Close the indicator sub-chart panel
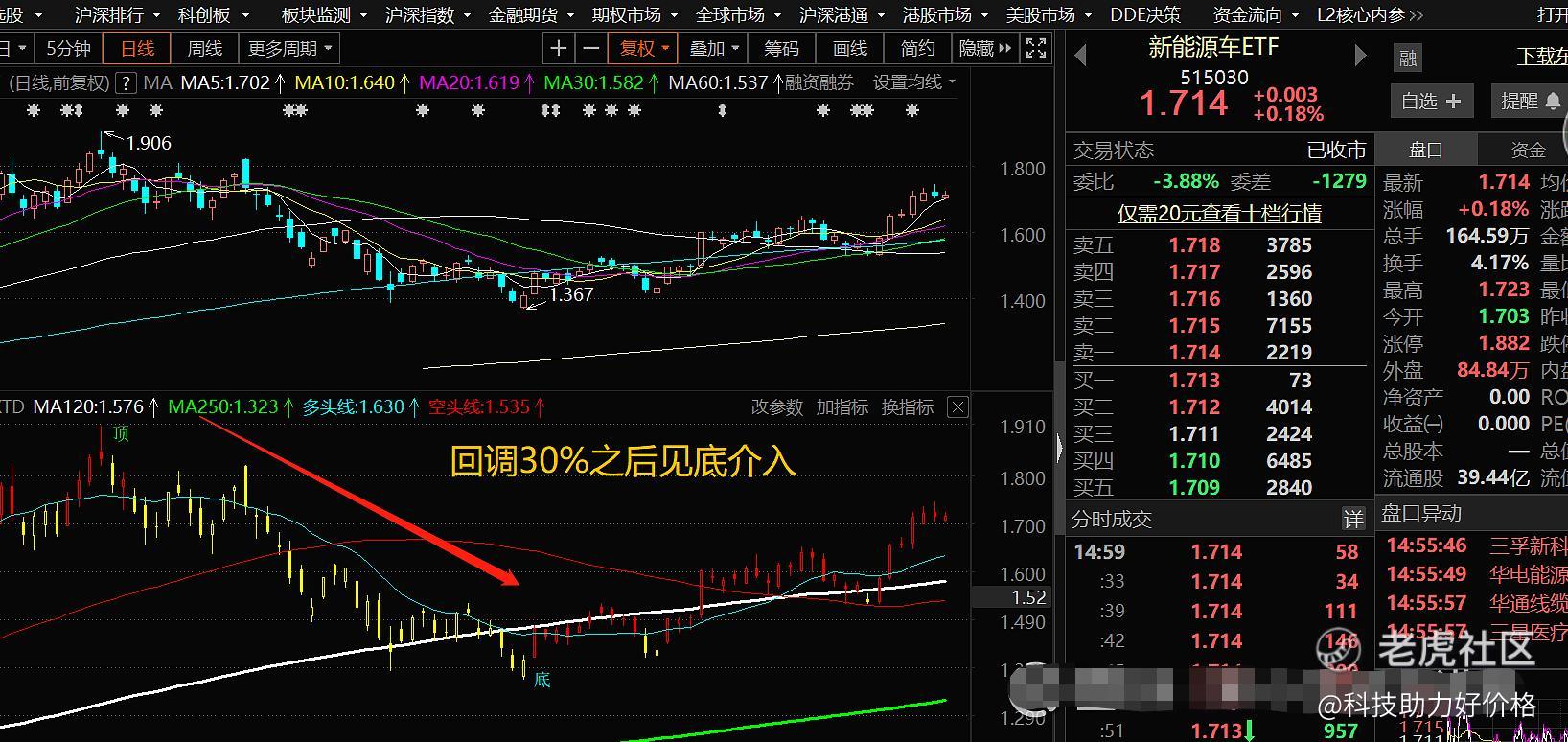Image resolution: width=1568 pixels, height=742 pixels. pyautogui.click(x=957, y=407)
